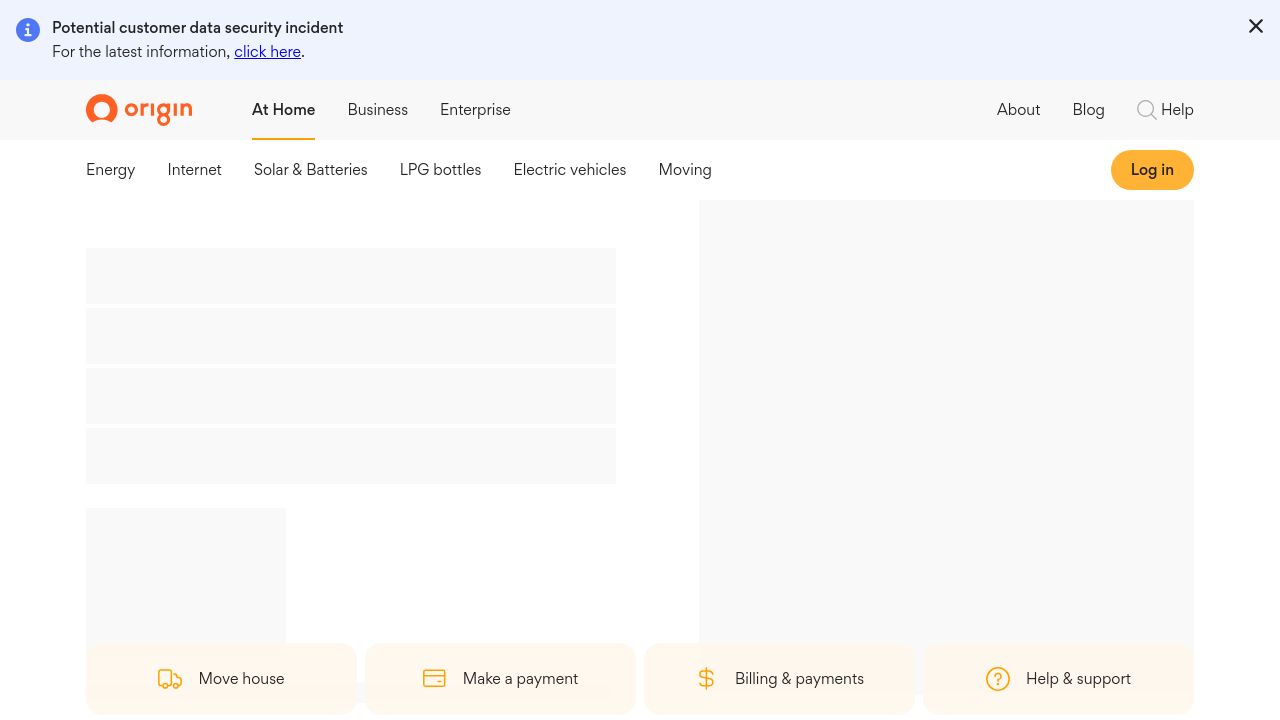The image size is (1280, 720).
Task: Open the LPG bottles menu
Action: pos(440,170)
